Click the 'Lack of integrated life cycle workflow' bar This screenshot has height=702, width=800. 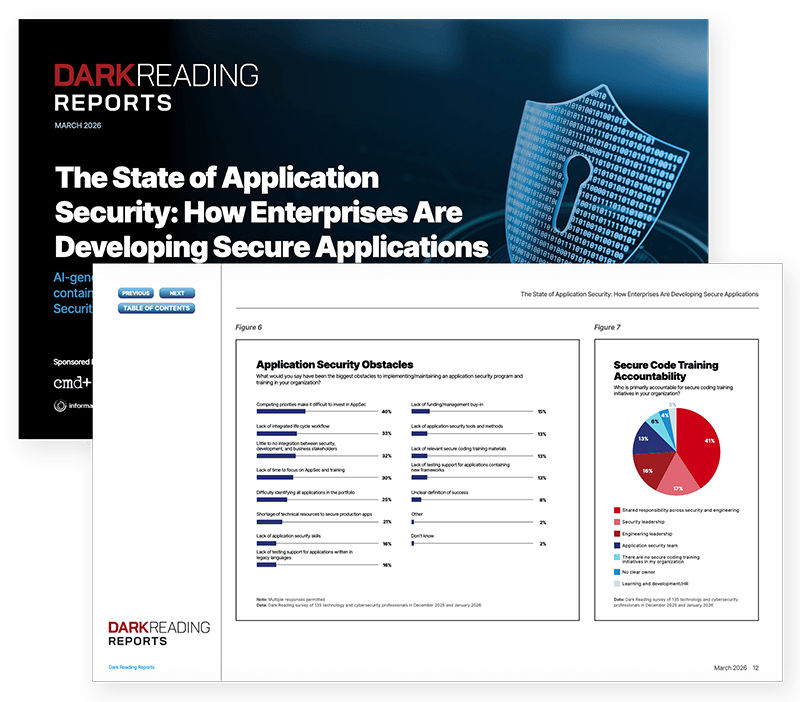(277, 433)
